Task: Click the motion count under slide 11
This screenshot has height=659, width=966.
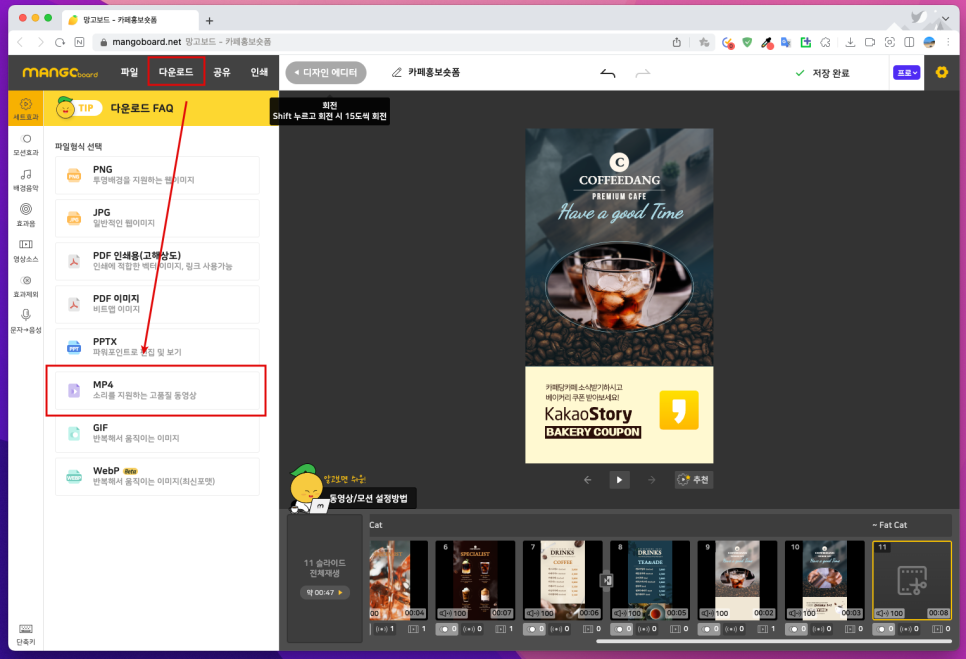Action: [909, 629]
